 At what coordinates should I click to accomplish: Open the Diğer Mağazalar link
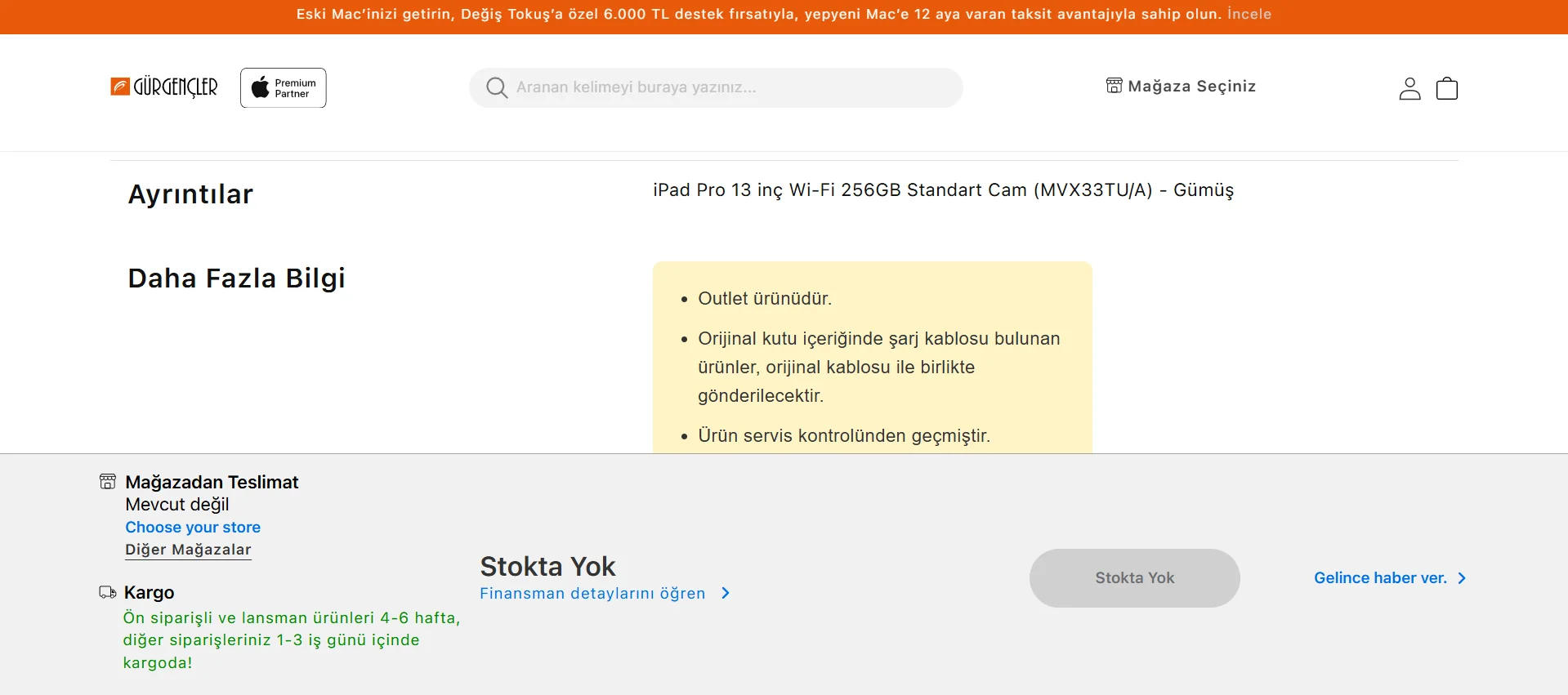188,550
